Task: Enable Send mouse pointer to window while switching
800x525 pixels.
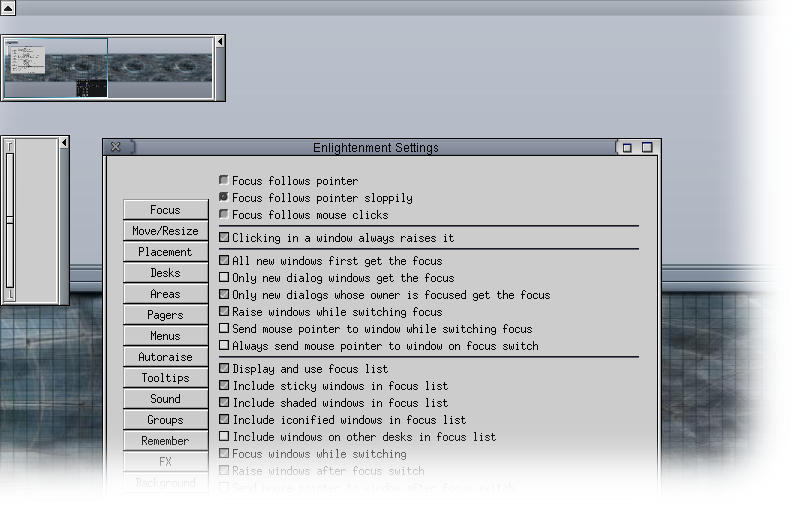Action: click(x=223, y=328)
